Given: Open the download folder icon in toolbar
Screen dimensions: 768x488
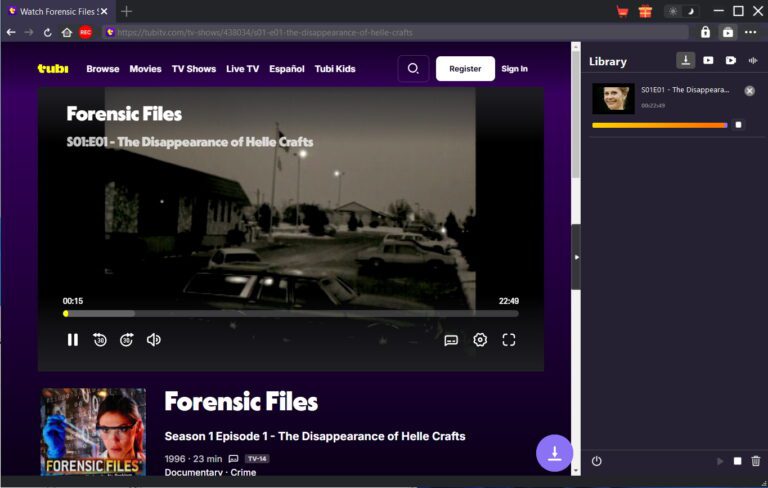Looking at the screenshot, I should click(x=728, y=32).
